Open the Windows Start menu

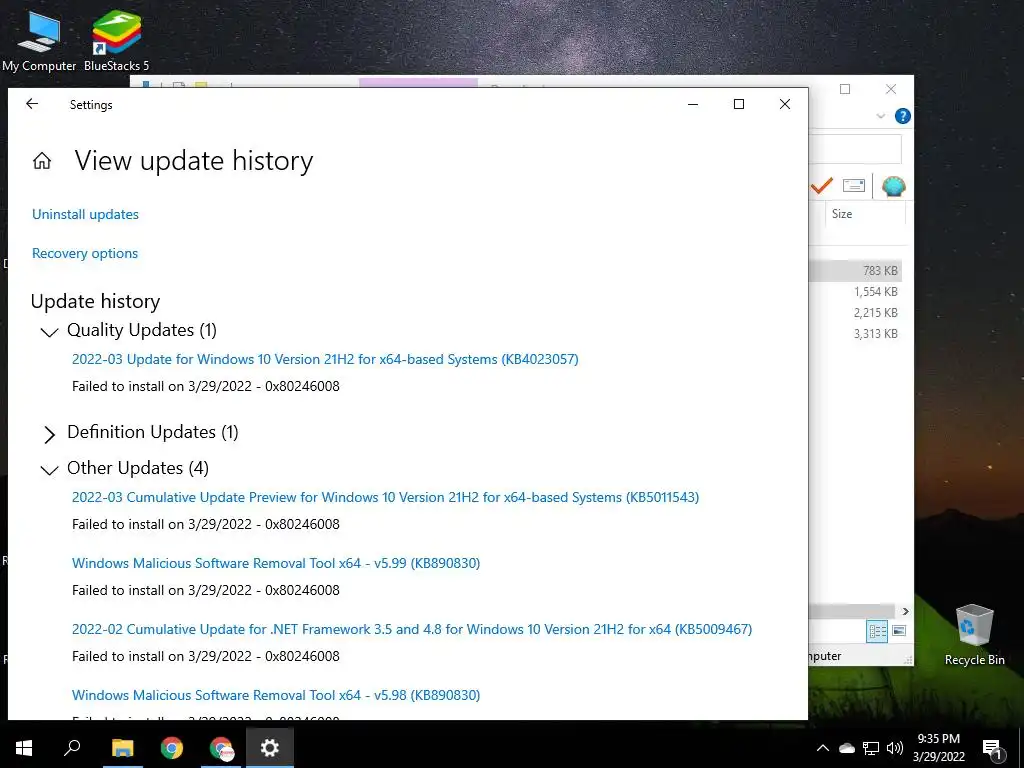tap(24, 748)
